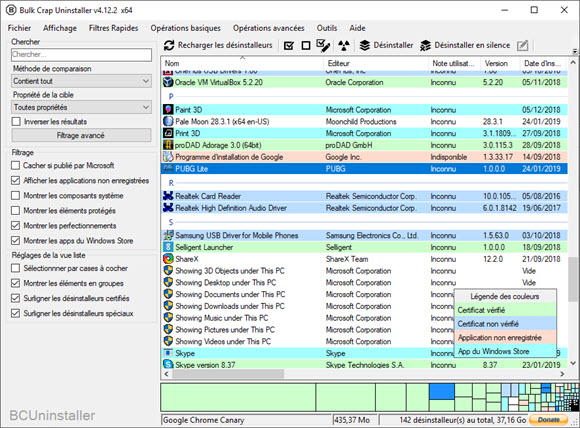The image size is (580, 428).
Task: Sort list by the Version column header
Action: [x=500, y=63]
